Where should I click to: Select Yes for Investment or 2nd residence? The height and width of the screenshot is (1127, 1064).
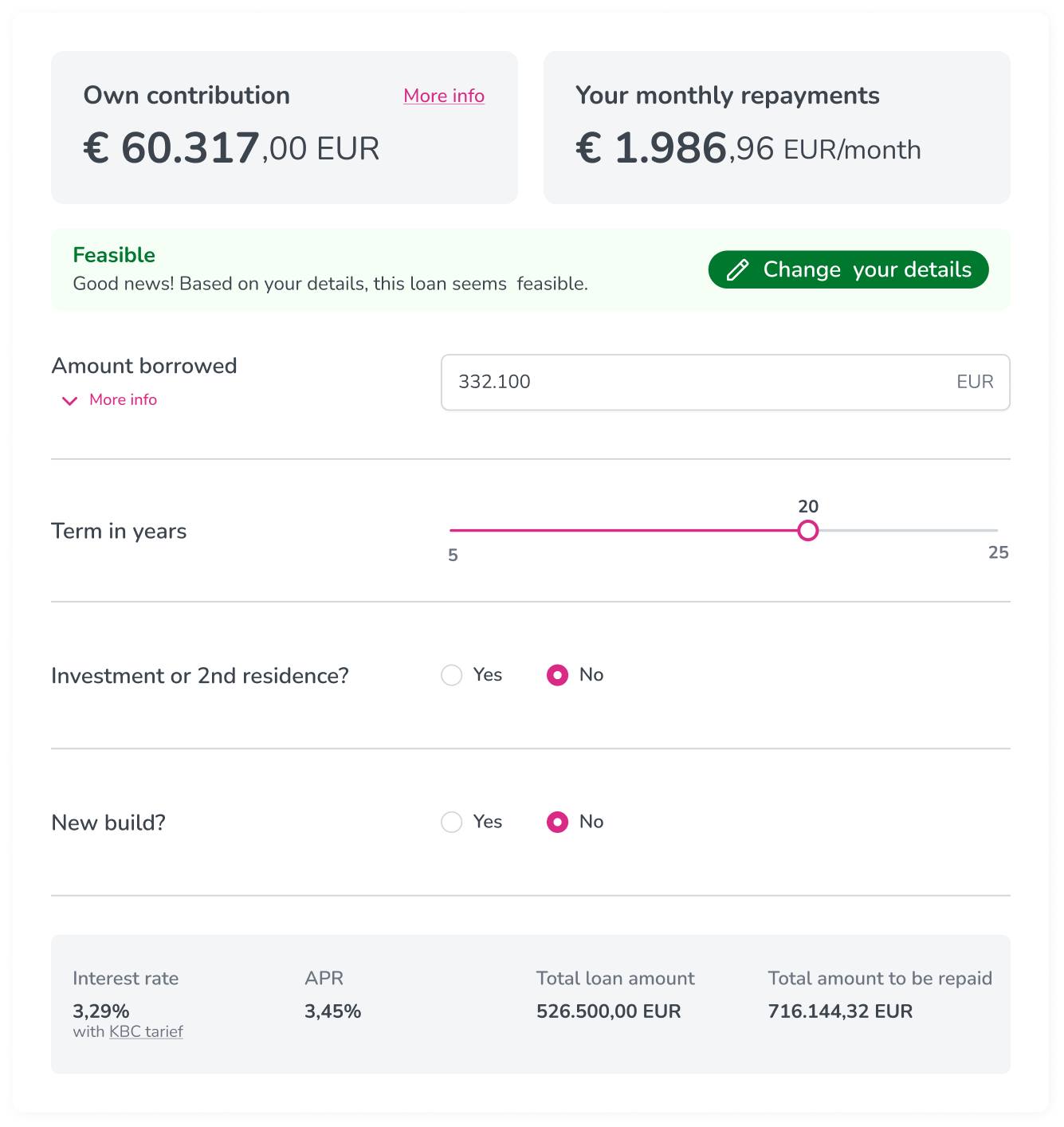tap(452, 675)
